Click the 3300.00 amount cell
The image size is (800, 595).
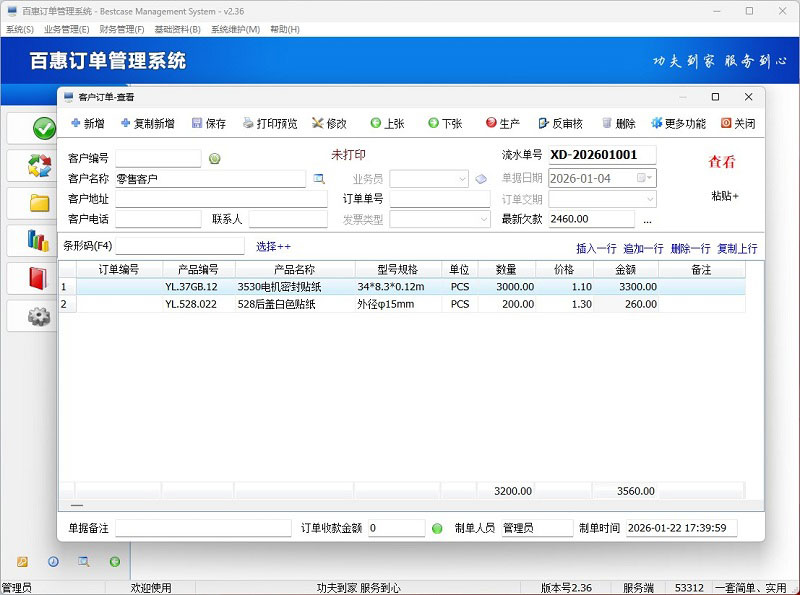(x=626, y=287)
